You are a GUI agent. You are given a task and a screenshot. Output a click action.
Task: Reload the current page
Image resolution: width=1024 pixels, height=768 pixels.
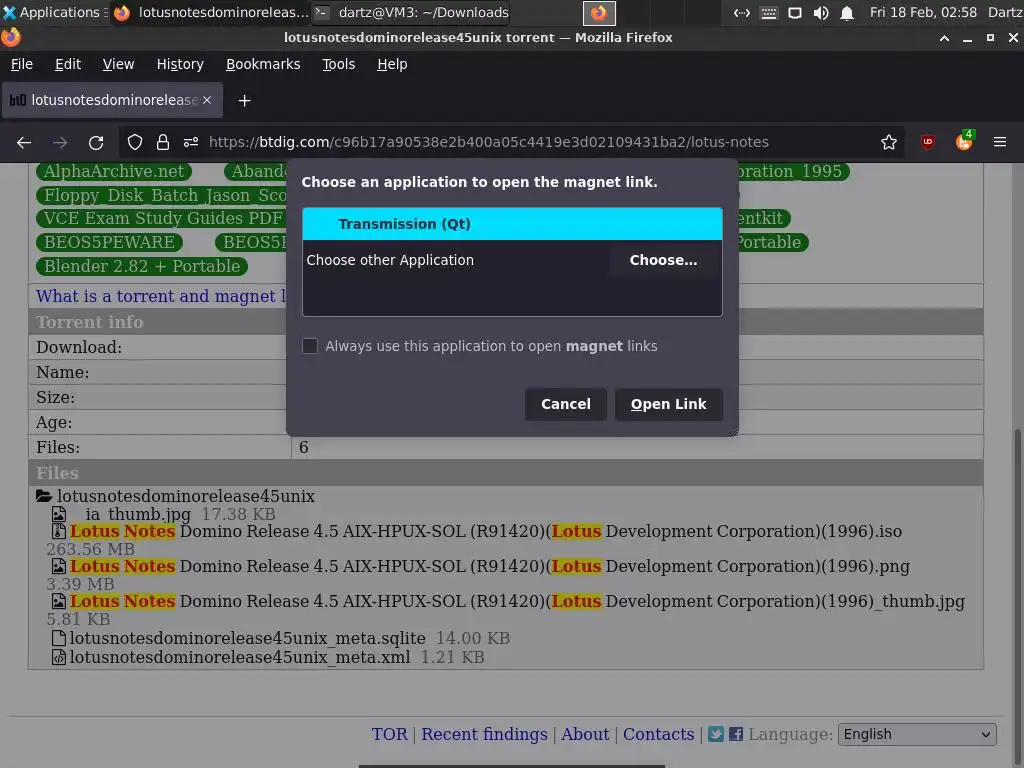click(96, 142)
